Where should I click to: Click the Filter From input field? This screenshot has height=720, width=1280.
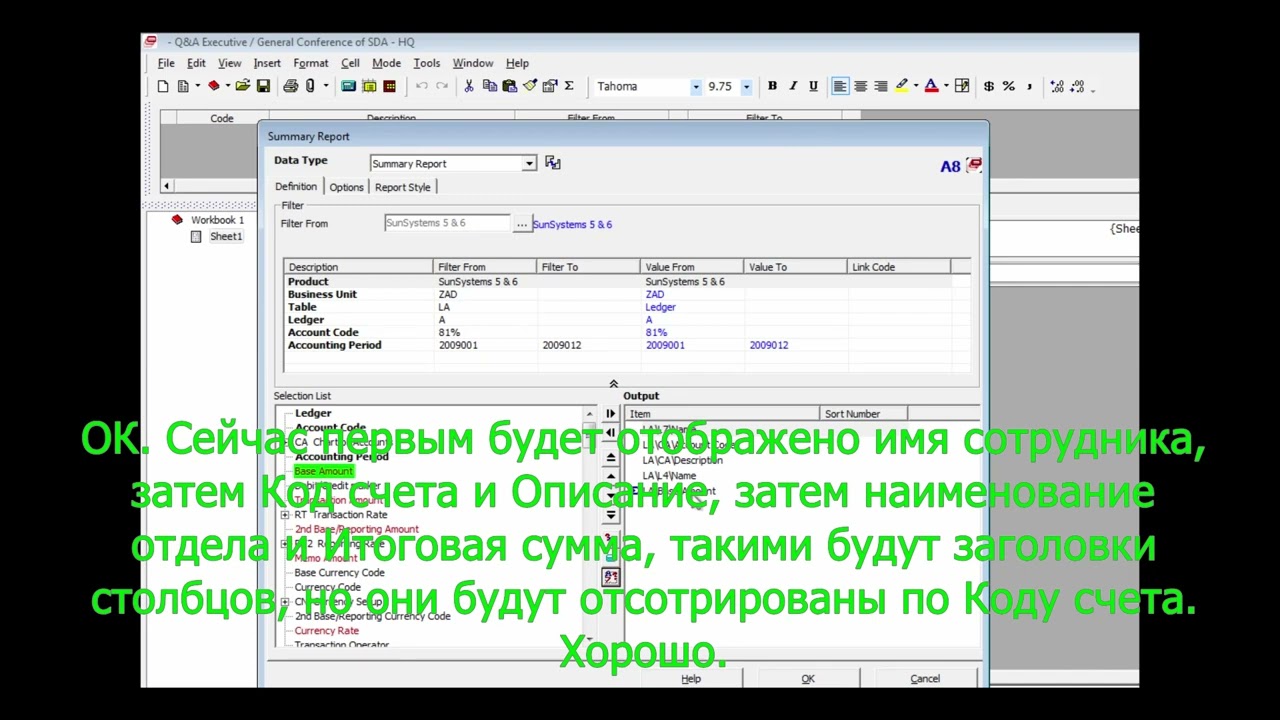[447, 223]
